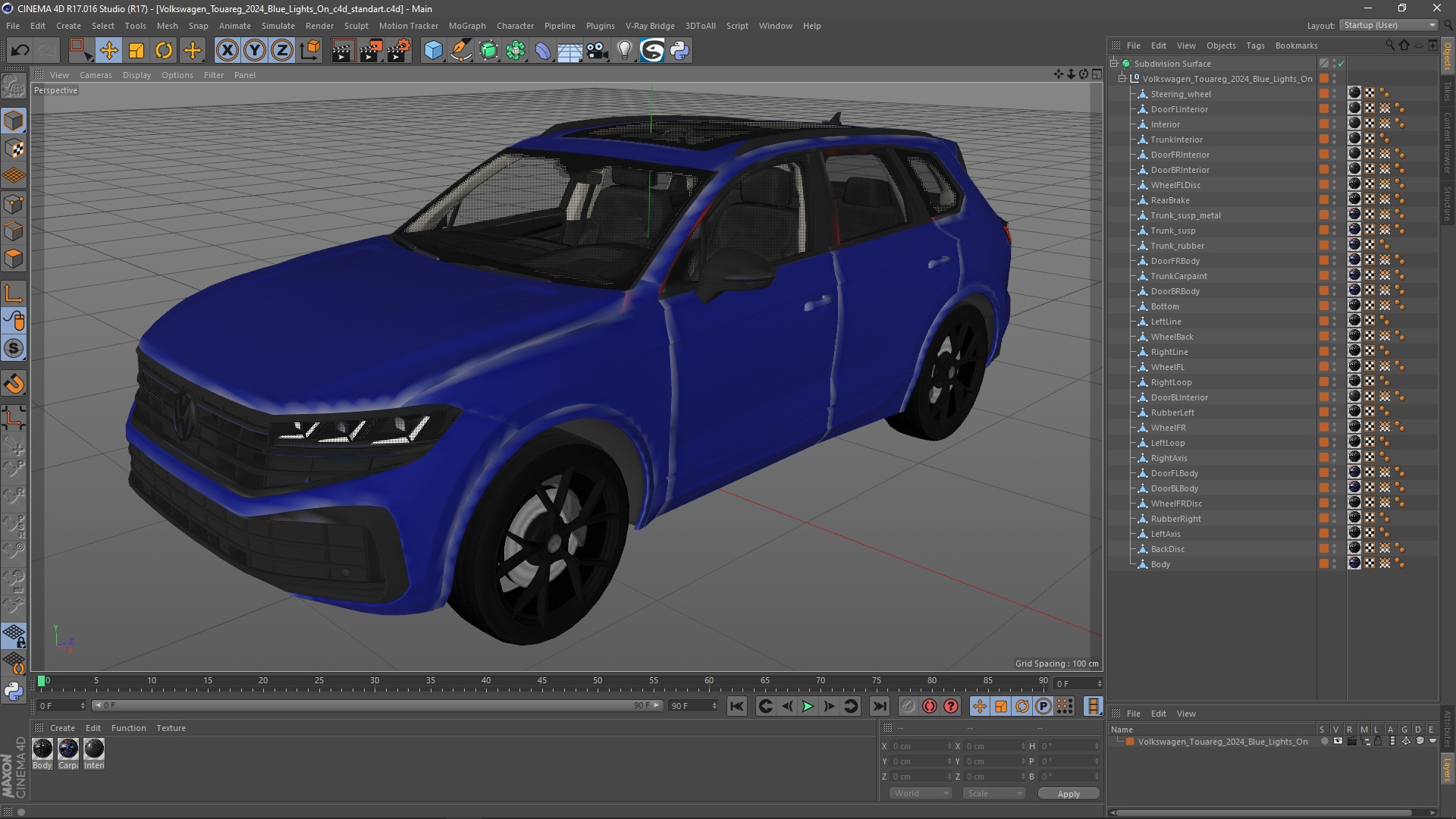Go to end of animation

(880, 706)
